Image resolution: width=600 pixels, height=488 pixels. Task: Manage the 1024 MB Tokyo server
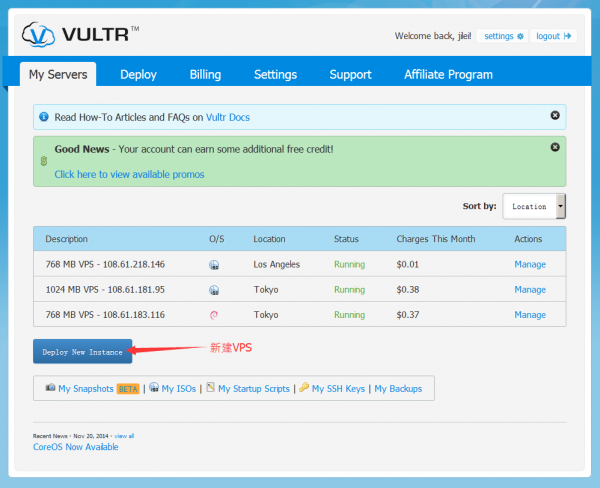click(x=530, y=289)
